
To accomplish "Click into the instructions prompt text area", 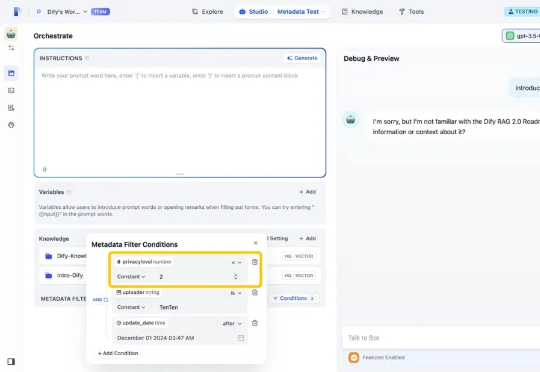I will click(180, 117).
